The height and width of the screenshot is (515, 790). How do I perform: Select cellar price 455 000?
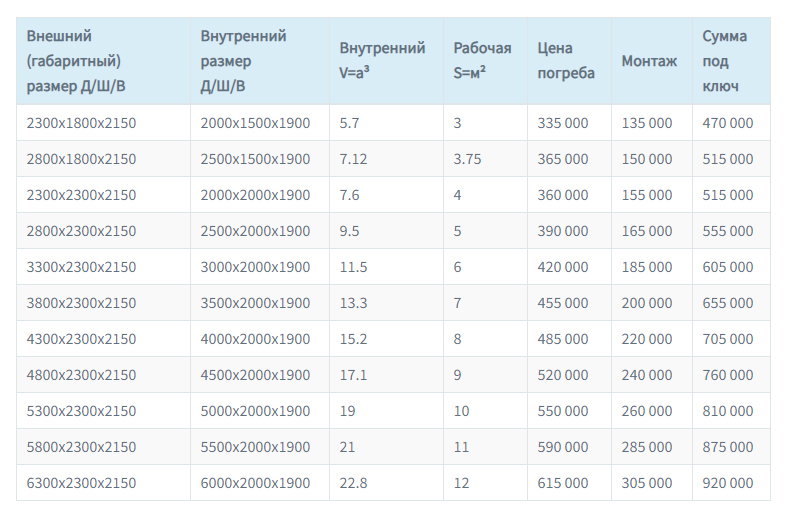[563, 303]
